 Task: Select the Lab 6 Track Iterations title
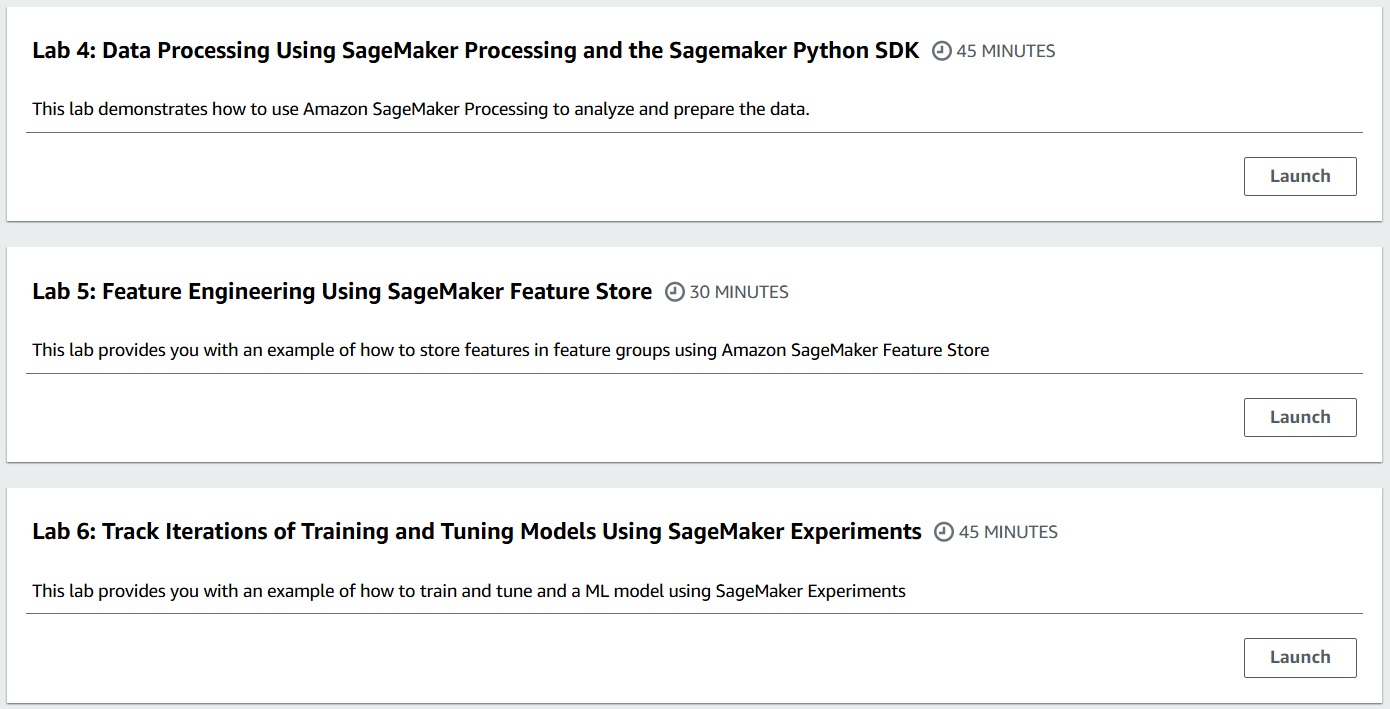pyautogui.click(x=477, y=532)
